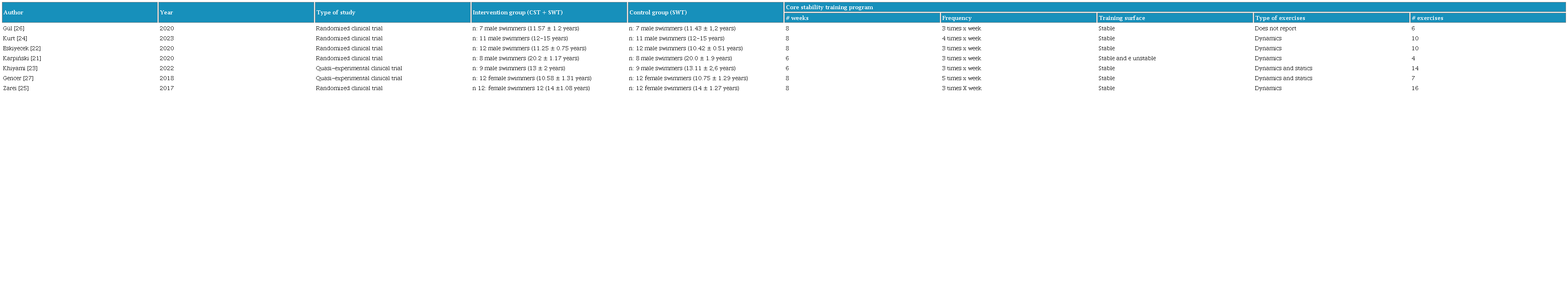This screenshot has width=1568, height=291.
Task: Click the Gencer [27] reference
Action: [x=18, y=79]
